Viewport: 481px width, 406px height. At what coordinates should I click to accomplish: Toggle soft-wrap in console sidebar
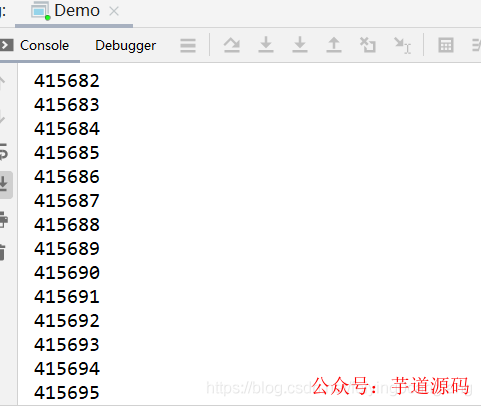3,152
